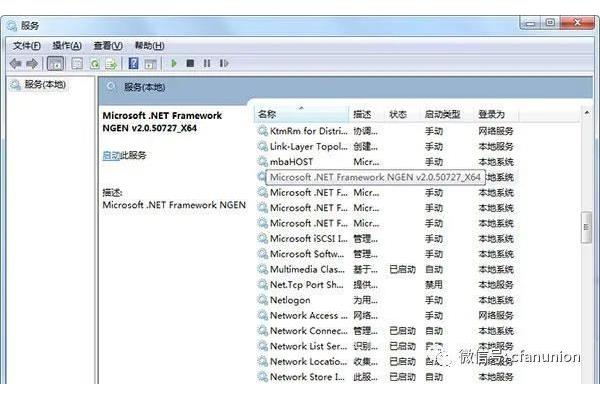Viewport: 600px width, 400px height.
Task: Open the 文件(F) menu
Action: tap(27, 46)
